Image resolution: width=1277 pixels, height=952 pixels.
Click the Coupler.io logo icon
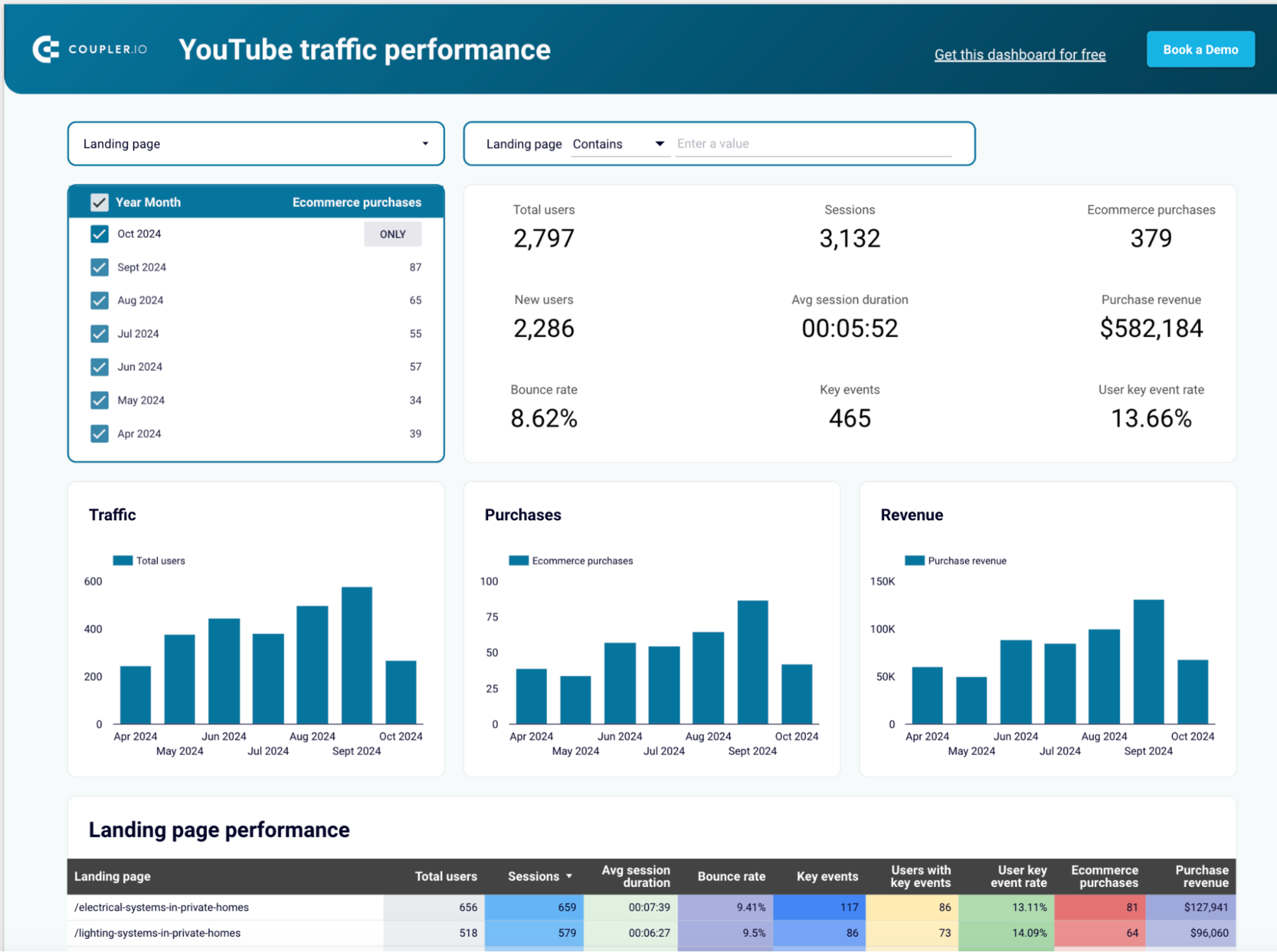[x=46, y=49]
